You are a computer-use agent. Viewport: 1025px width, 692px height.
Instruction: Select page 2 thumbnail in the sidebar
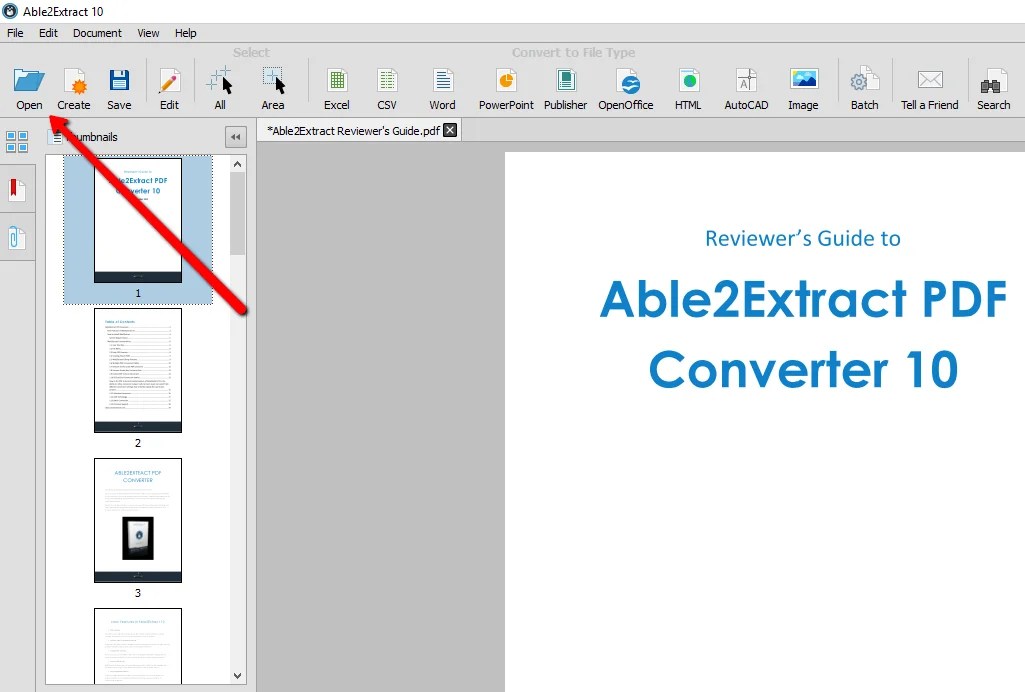click(x=138, y=370)
